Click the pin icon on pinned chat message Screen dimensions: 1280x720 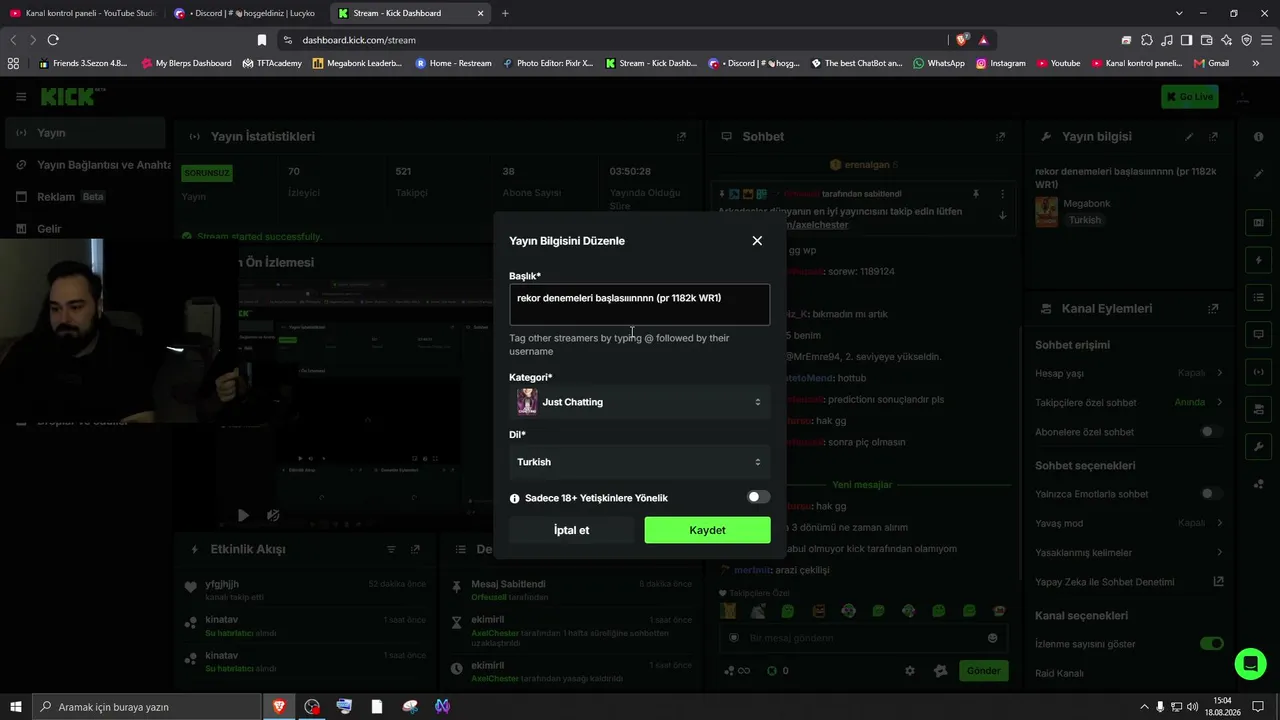pyautogui.click(x=976, y=193)
